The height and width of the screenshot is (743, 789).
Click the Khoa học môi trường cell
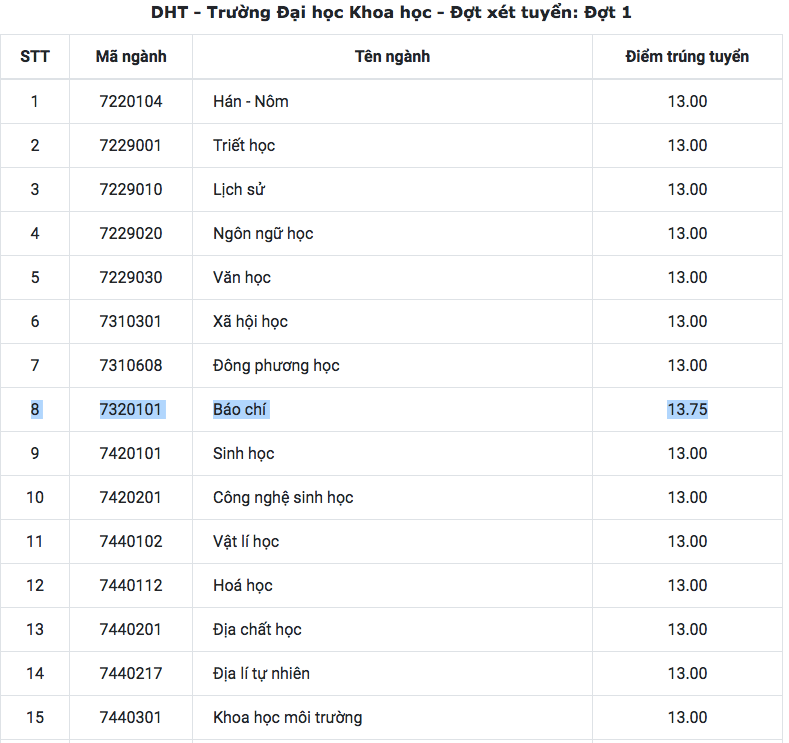coord(287,717)
